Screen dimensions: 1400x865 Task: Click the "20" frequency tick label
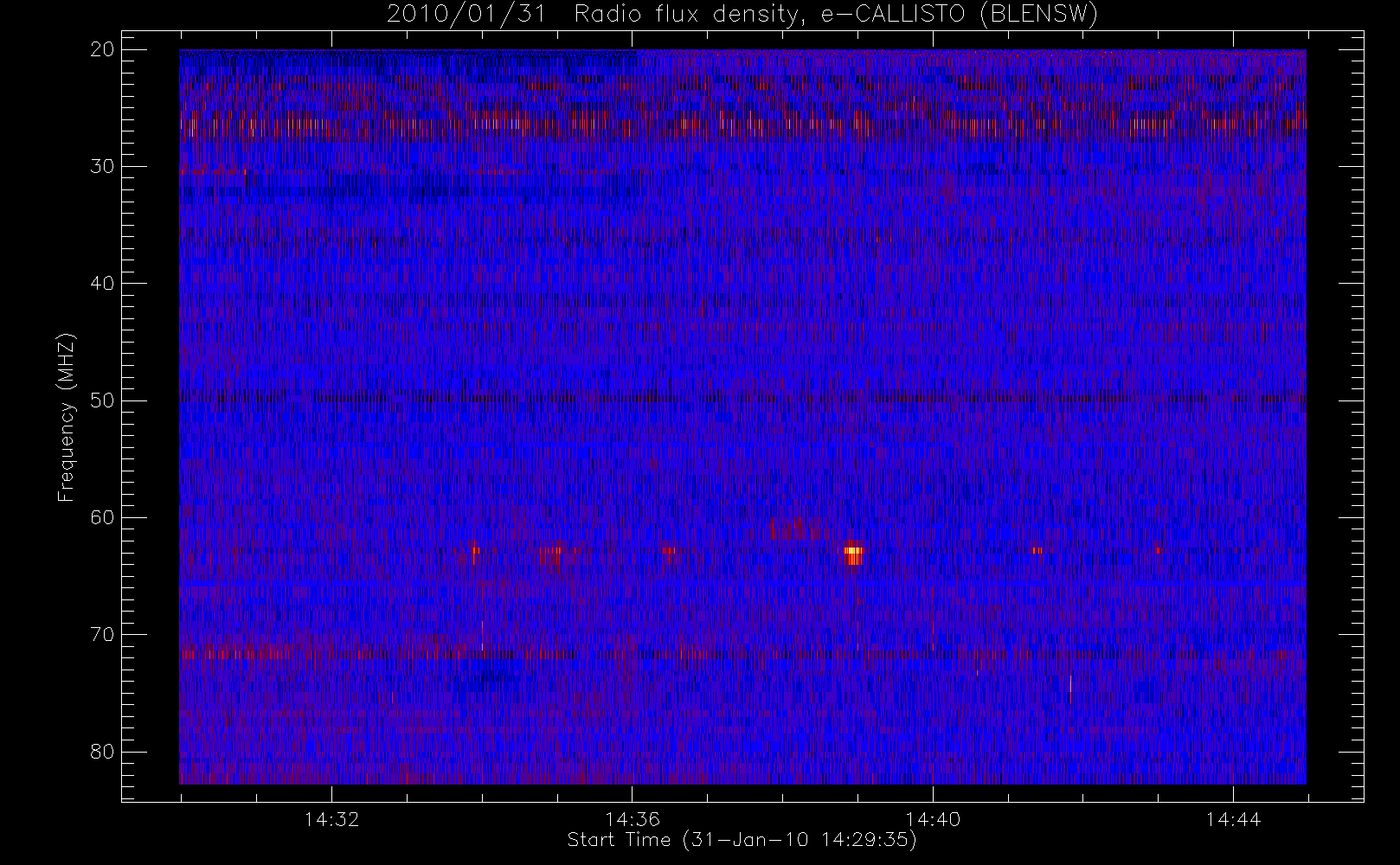click(x=103, y=49)
